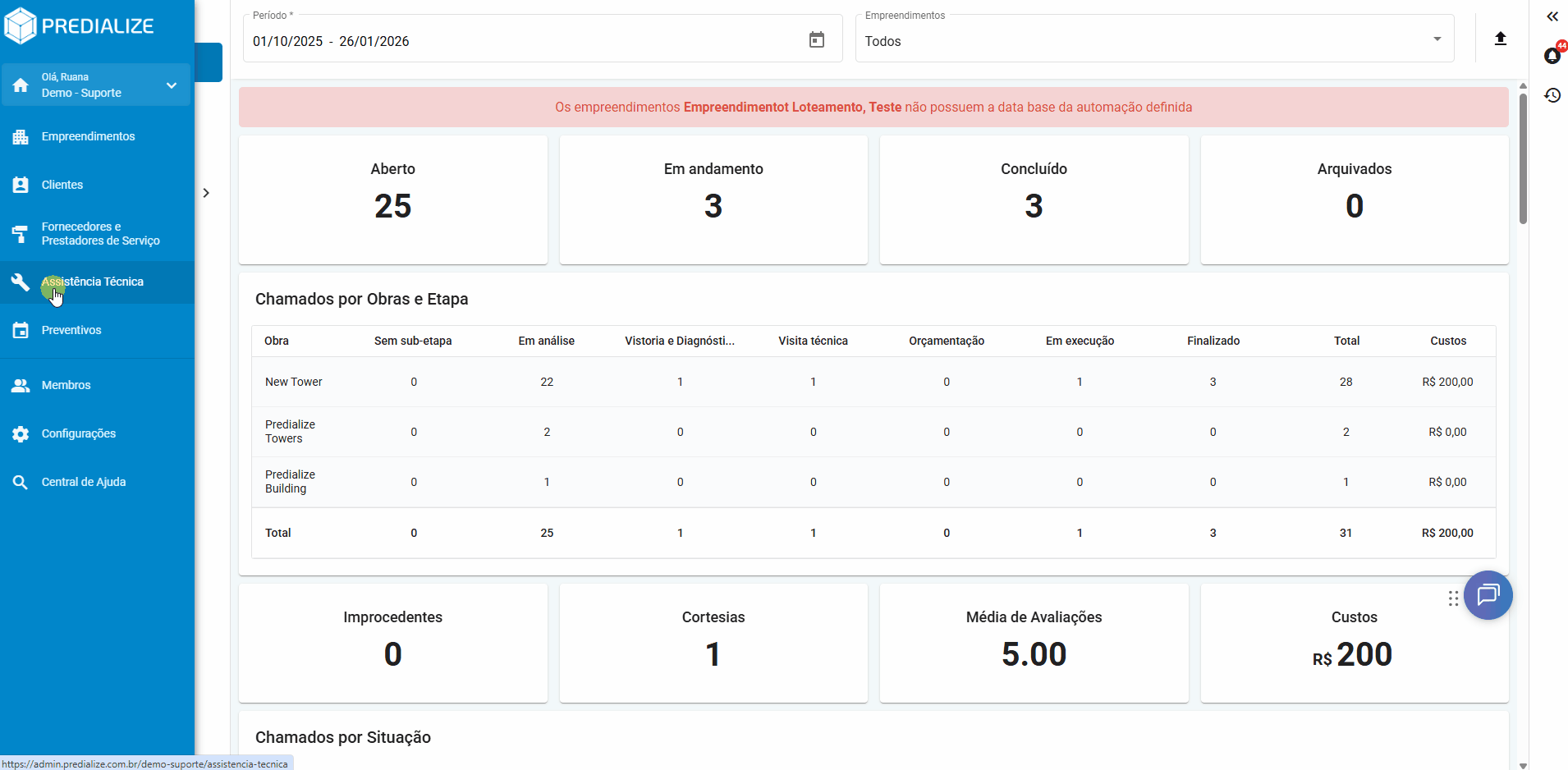Open Preventivos section
The image size is (1568, 770).
point(71,330)
